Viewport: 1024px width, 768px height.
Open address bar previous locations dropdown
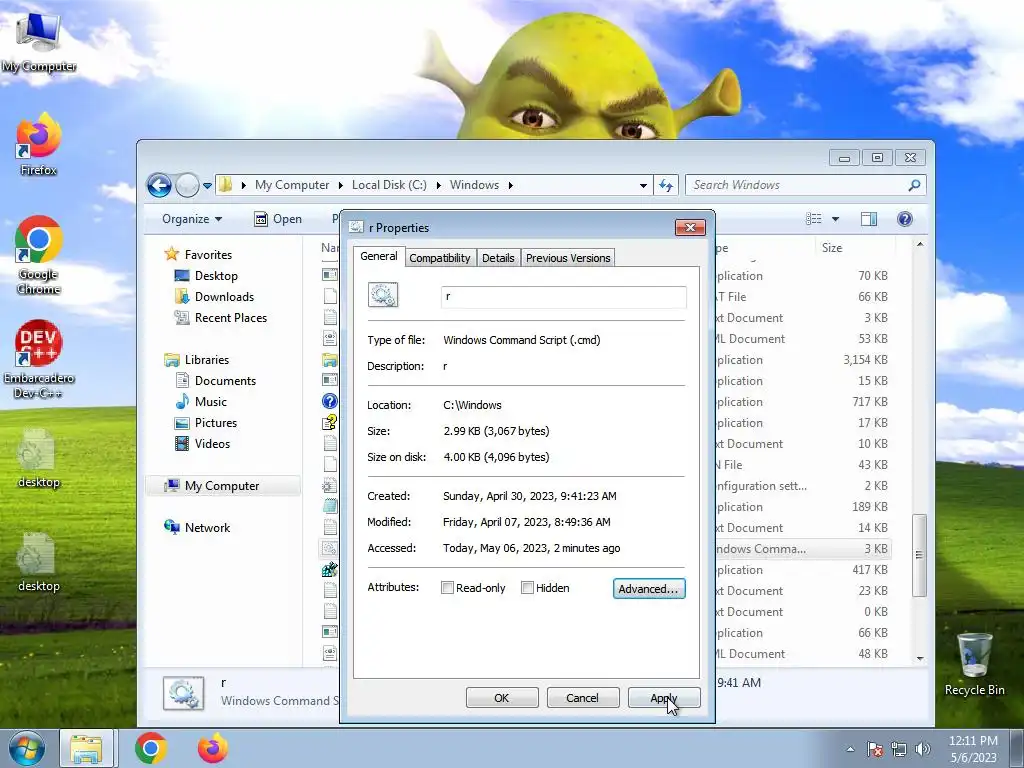pyautogui.click(x=643, y=185)
